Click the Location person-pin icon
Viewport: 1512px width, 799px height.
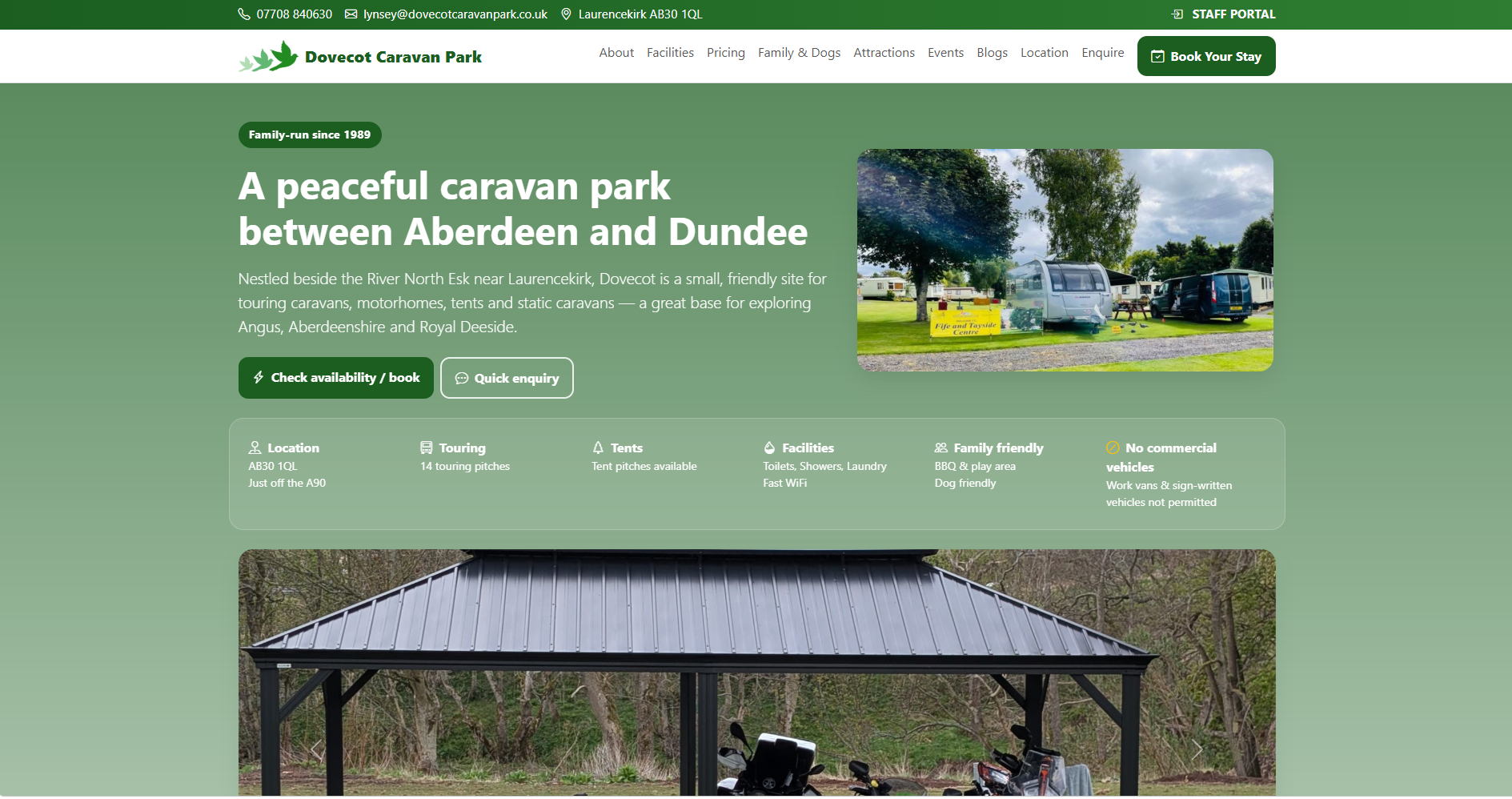point(255,448)
